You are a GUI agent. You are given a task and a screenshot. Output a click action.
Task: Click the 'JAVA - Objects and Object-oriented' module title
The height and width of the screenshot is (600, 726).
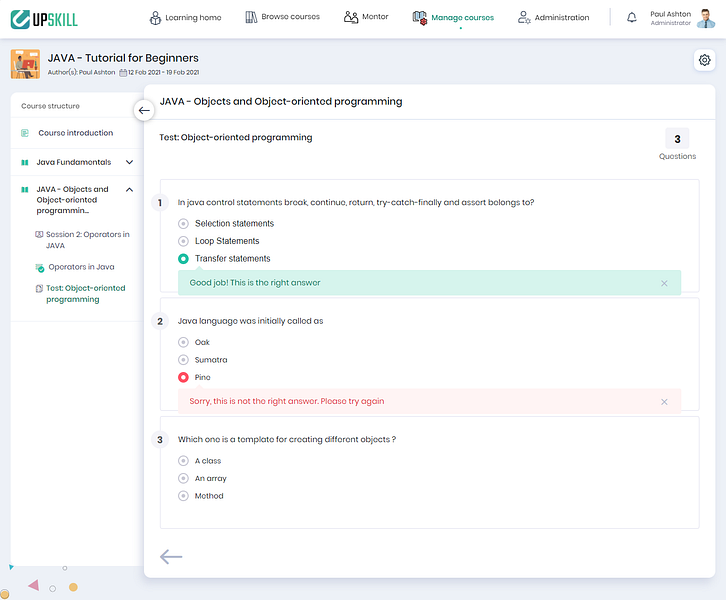pyautogui.click(x=72, y=200)
